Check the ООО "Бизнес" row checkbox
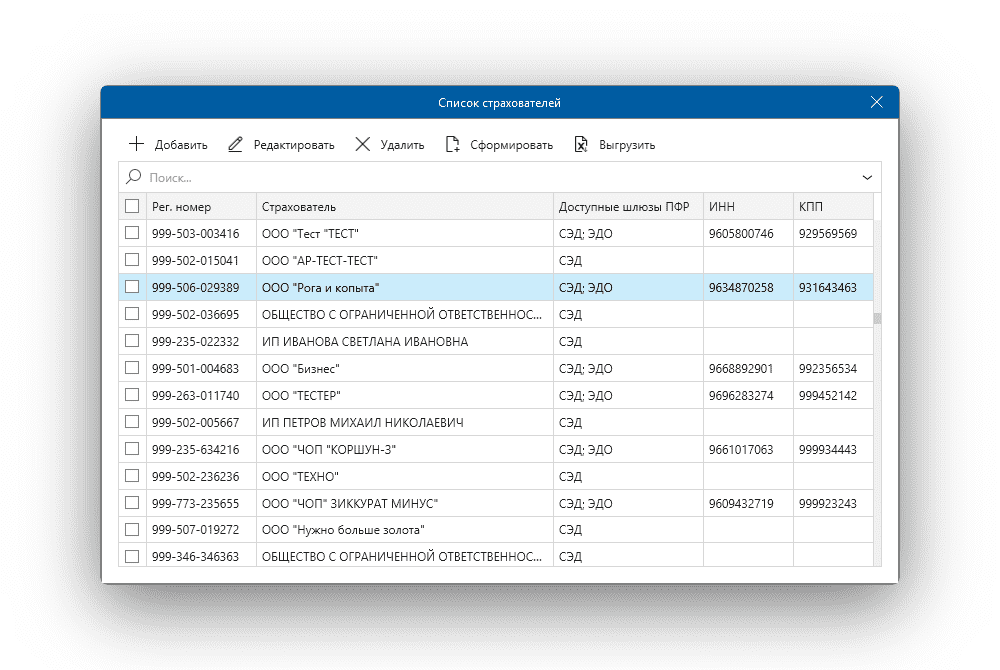This screenshot has width=1000, height=670. [x=132, y=368]
